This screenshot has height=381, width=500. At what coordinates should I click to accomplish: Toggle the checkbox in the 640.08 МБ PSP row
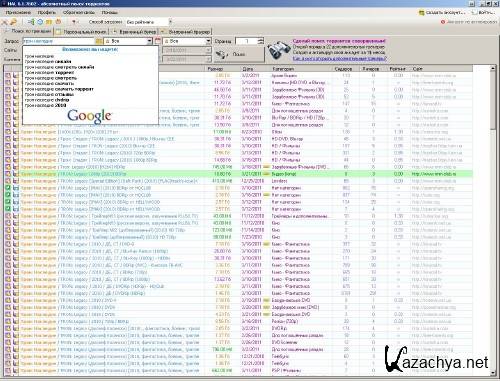click(8, 370)
